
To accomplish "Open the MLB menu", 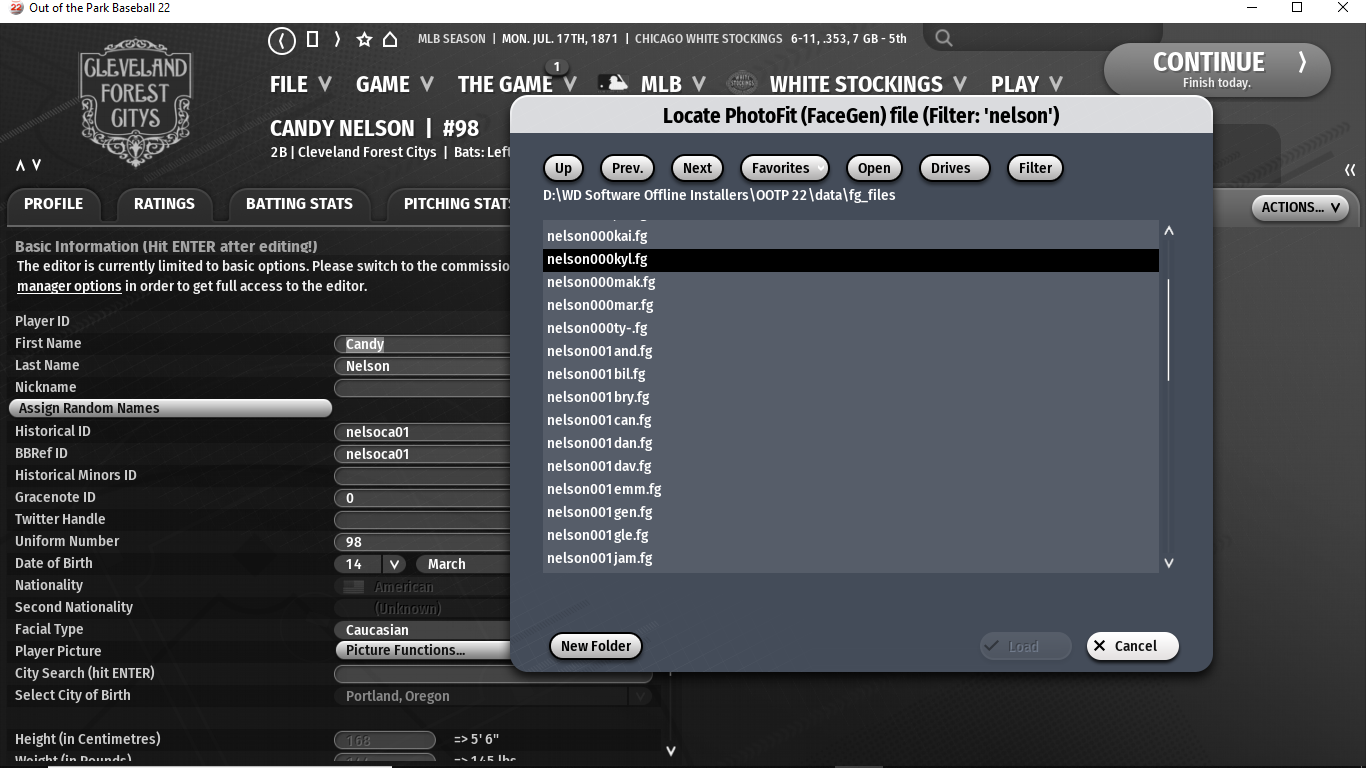I will coord(674,84).
